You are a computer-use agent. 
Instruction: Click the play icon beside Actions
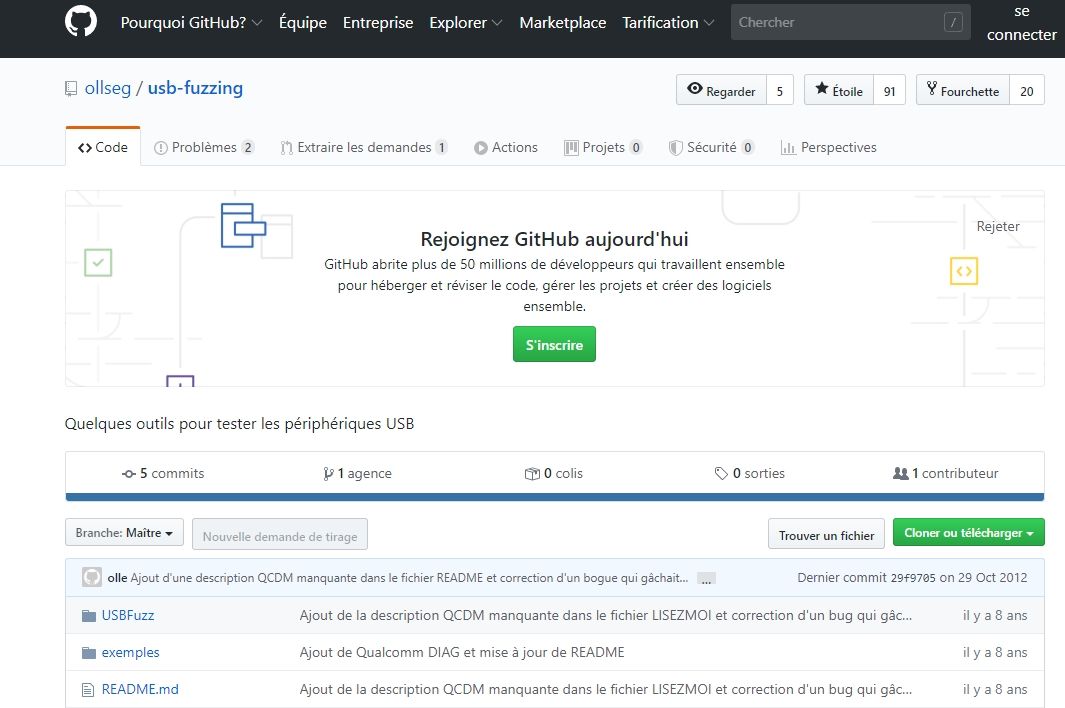click(x=481, y=148)
